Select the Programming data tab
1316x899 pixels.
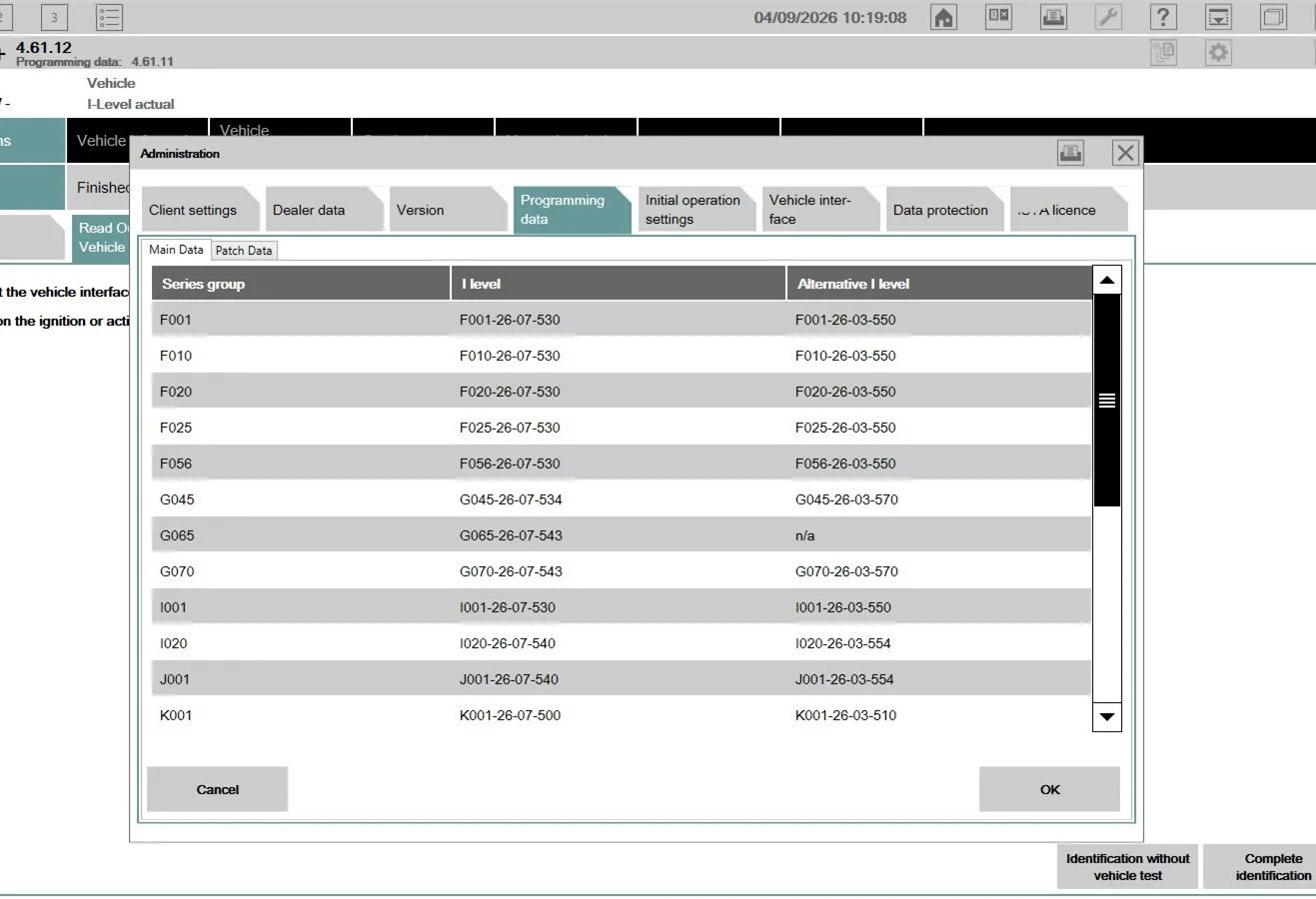572,210
